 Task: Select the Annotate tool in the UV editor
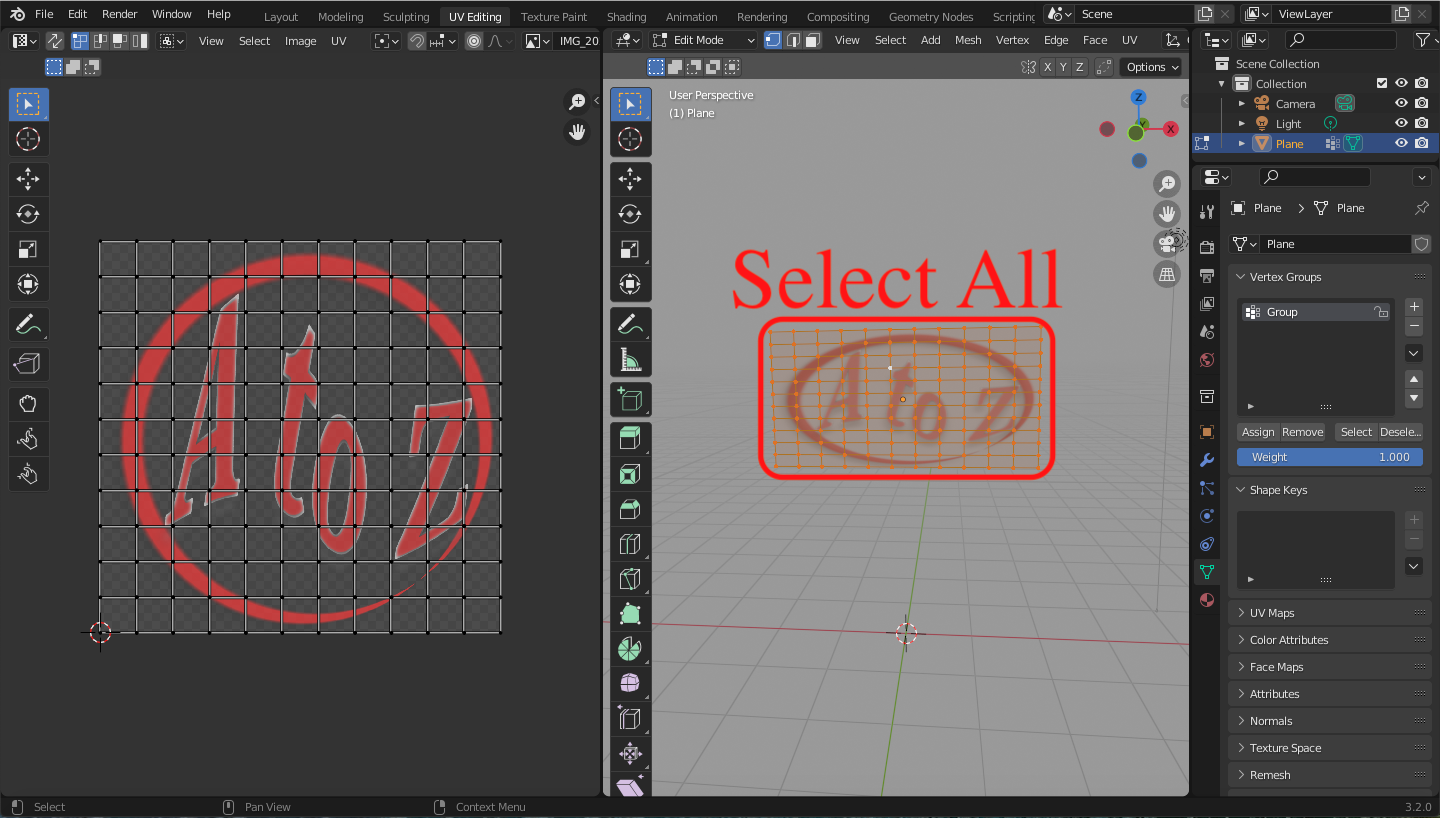[x=28, y=325]
